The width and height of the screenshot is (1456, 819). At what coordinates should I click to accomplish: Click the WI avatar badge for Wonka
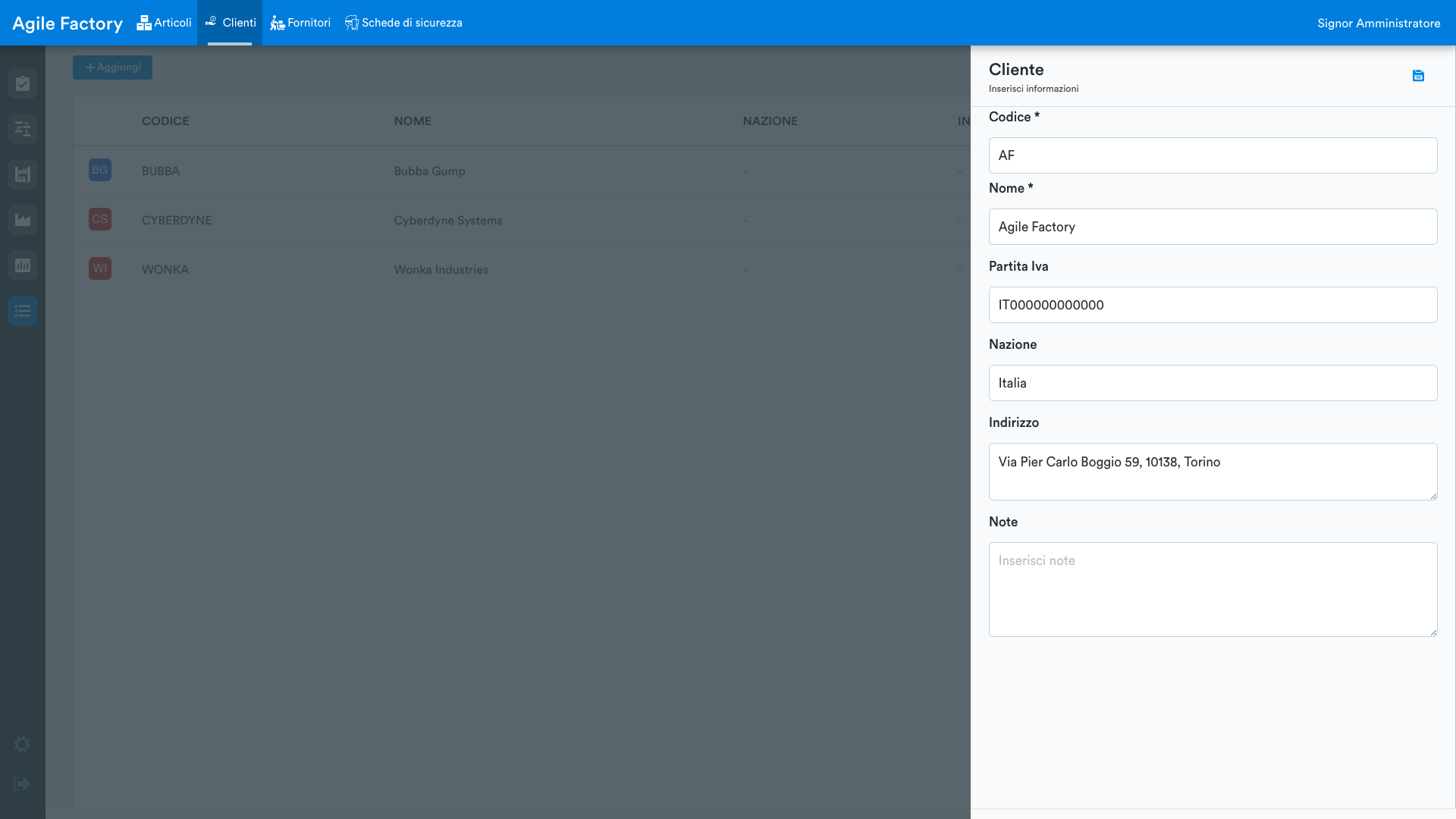coord(100,268)
